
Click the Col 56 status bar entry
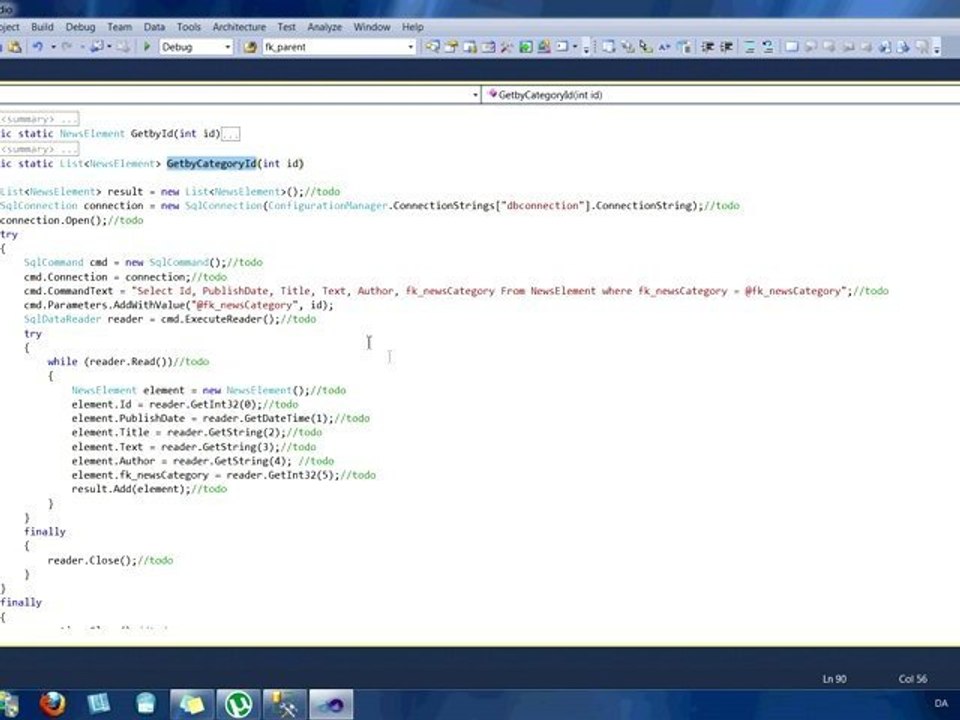click(x=912, y=679)
